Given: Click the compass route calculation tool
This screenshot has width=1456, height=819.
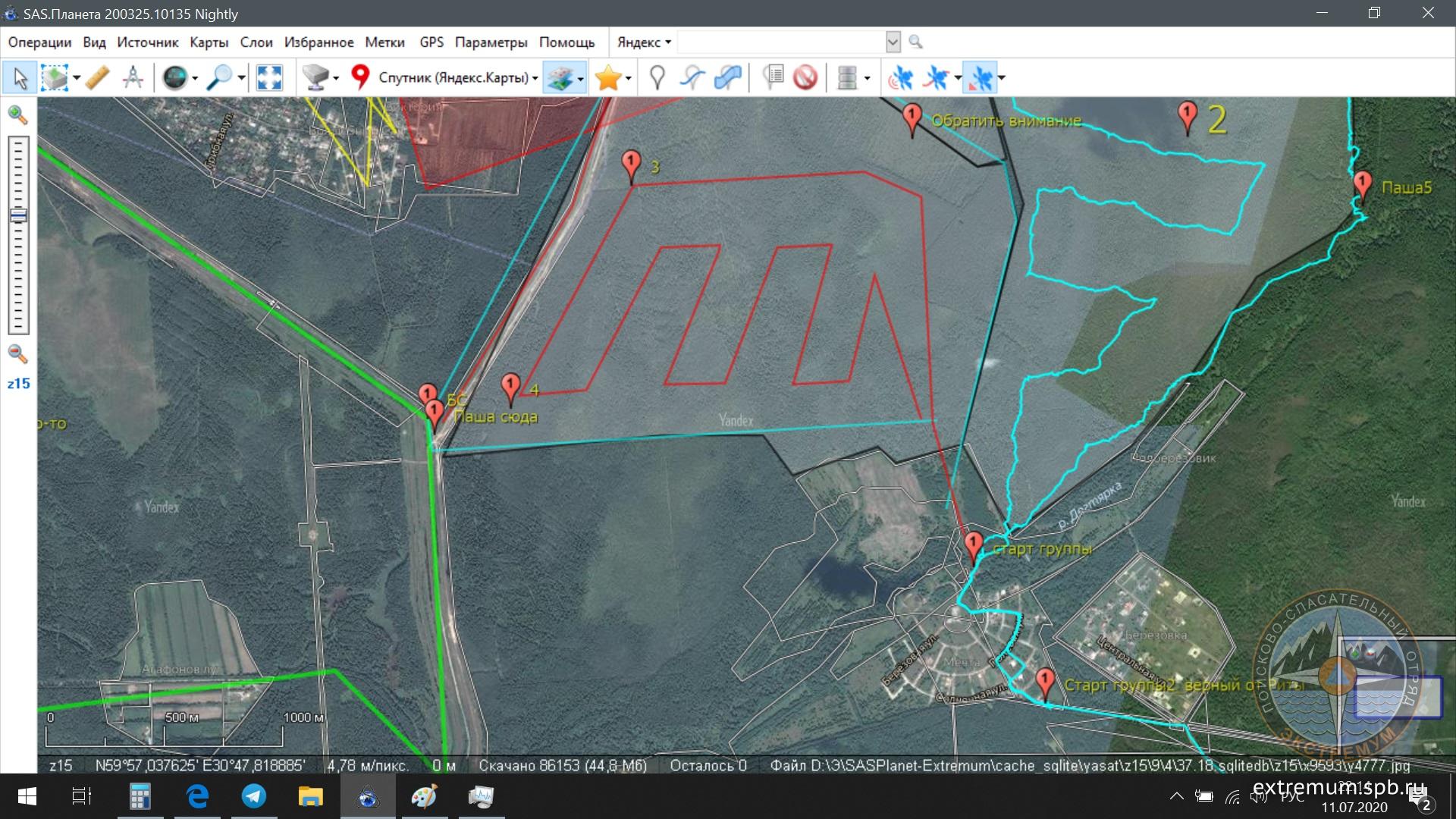Looking at the screenshot, I should pos(133,77).
